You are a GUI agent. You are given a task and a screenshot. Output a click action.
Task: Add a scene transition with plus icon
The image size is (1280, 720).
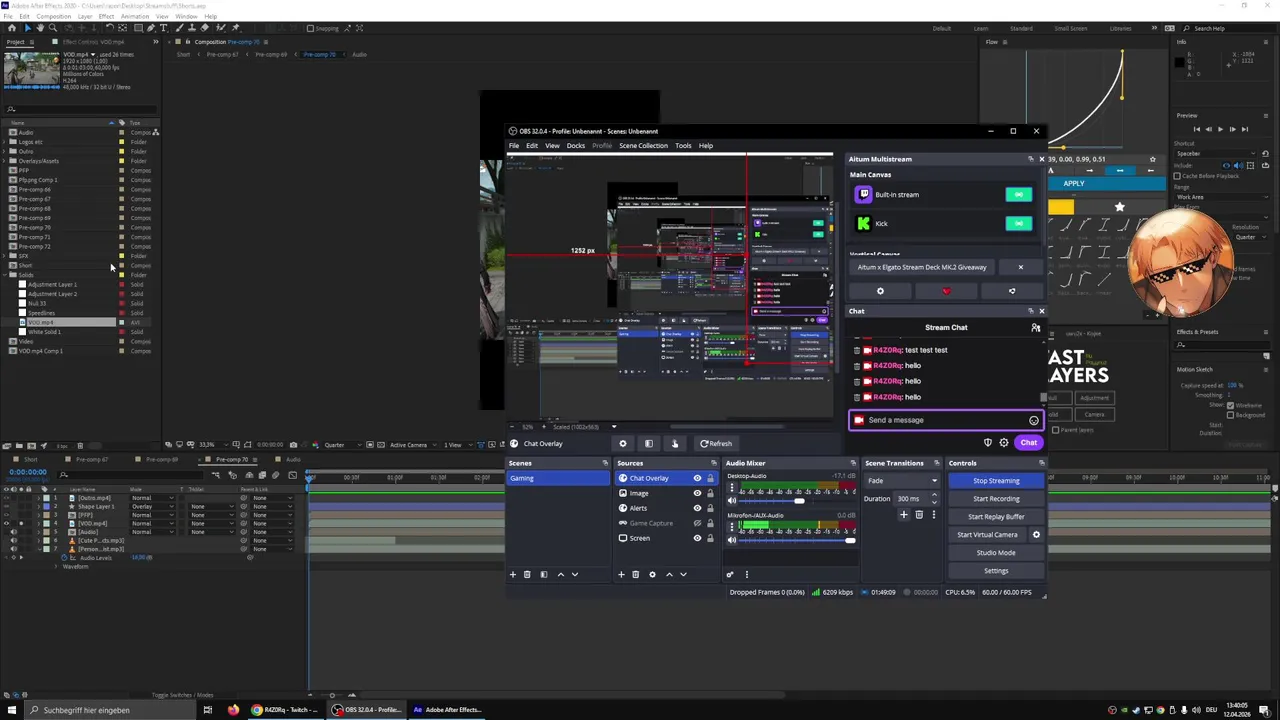click(x=904, y=515)
